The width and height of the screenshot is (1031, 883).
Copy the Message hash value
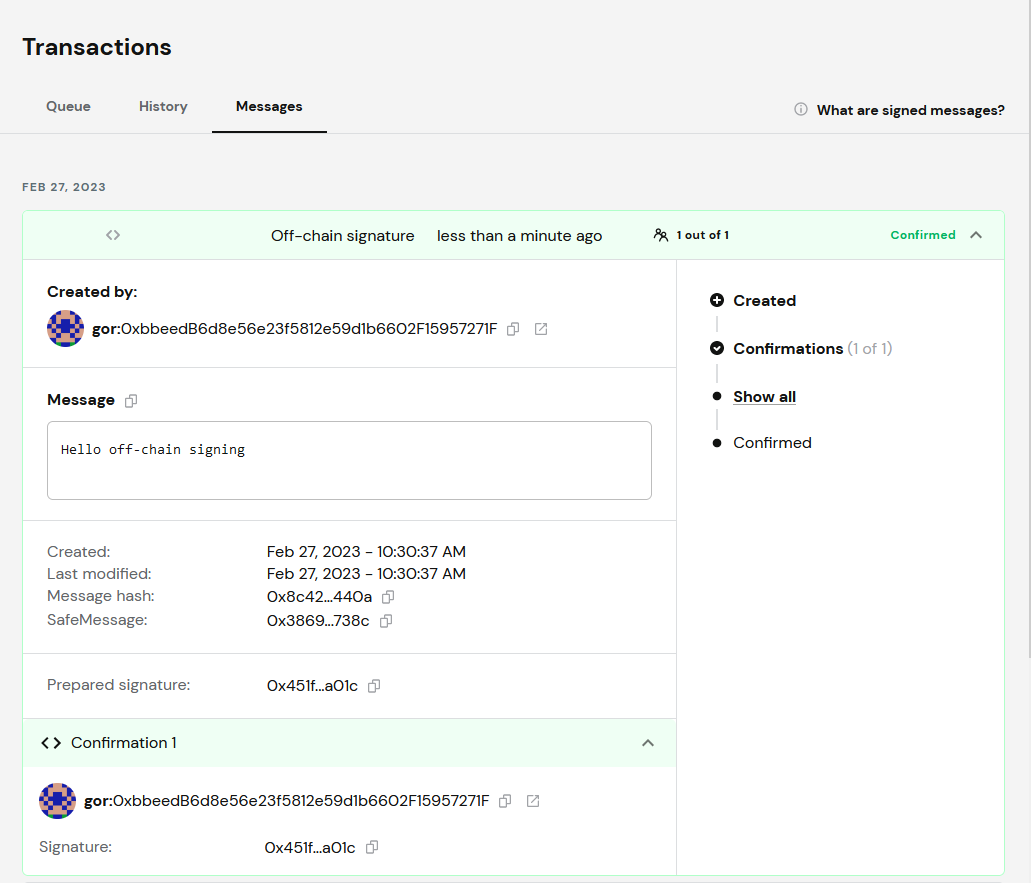coord(388,597)
